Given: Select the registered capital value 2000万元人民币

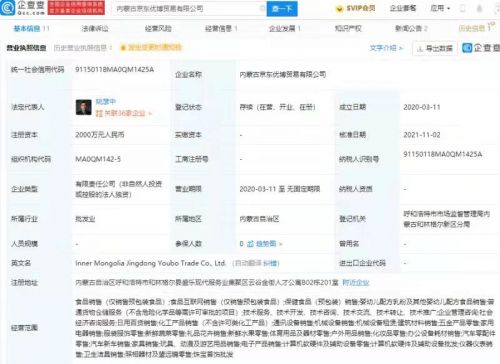Looking at the screenshot, I should pyautogui.click(x=100, y=135).
